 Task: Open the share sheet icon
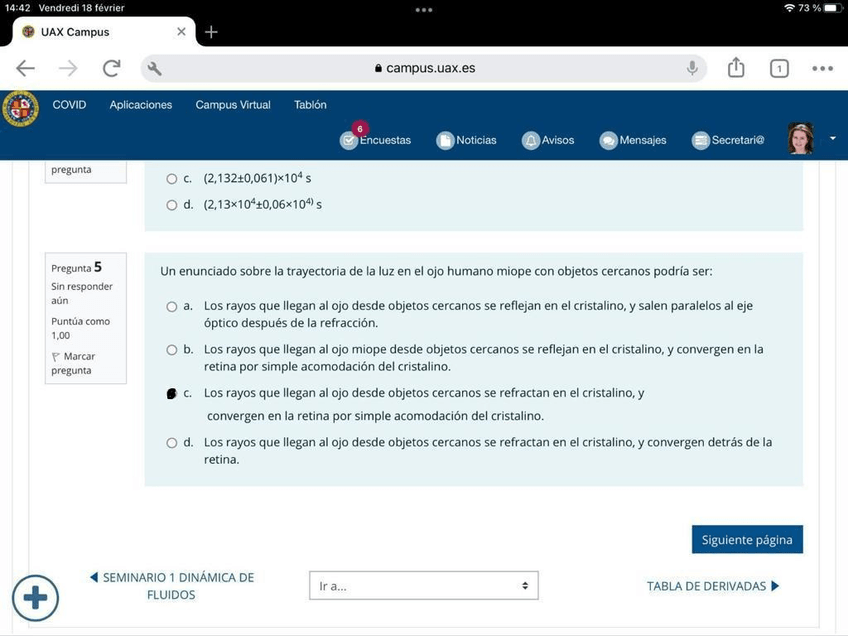(x=736, y=68)
